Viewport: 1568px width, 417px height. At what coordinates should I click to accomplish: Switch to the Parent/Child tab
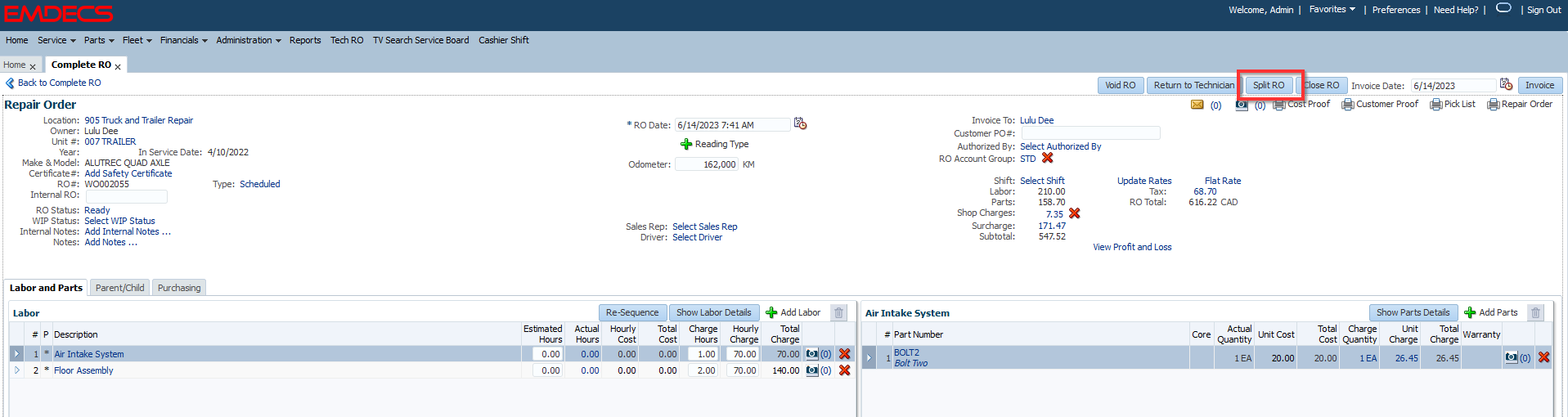(x=119, y=288)
